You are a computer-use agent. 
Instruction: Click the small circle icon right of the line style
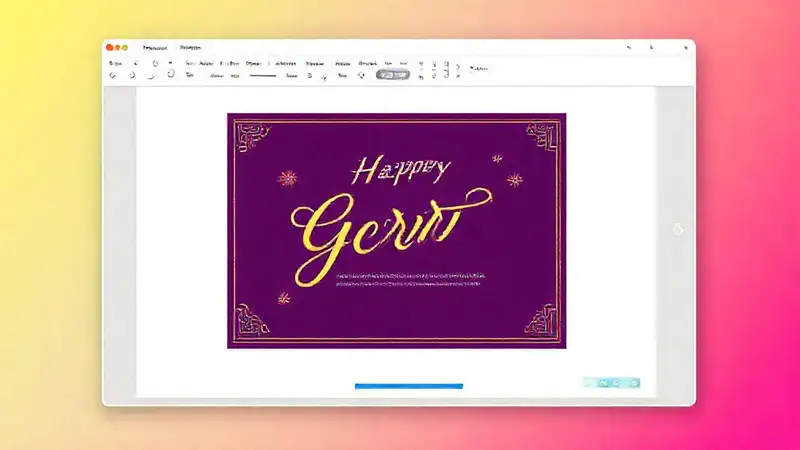pyautogui.click(x=310, y=75)
